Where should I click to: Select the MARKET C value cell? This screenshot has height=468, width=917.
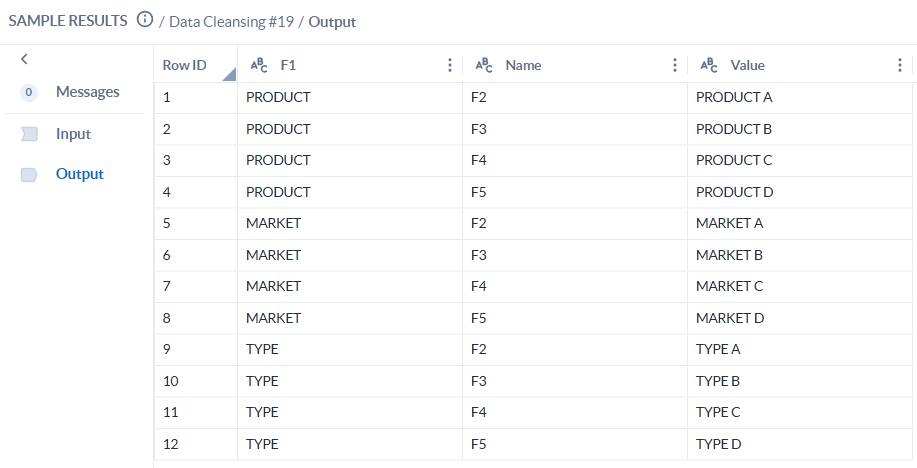[729, 287]
